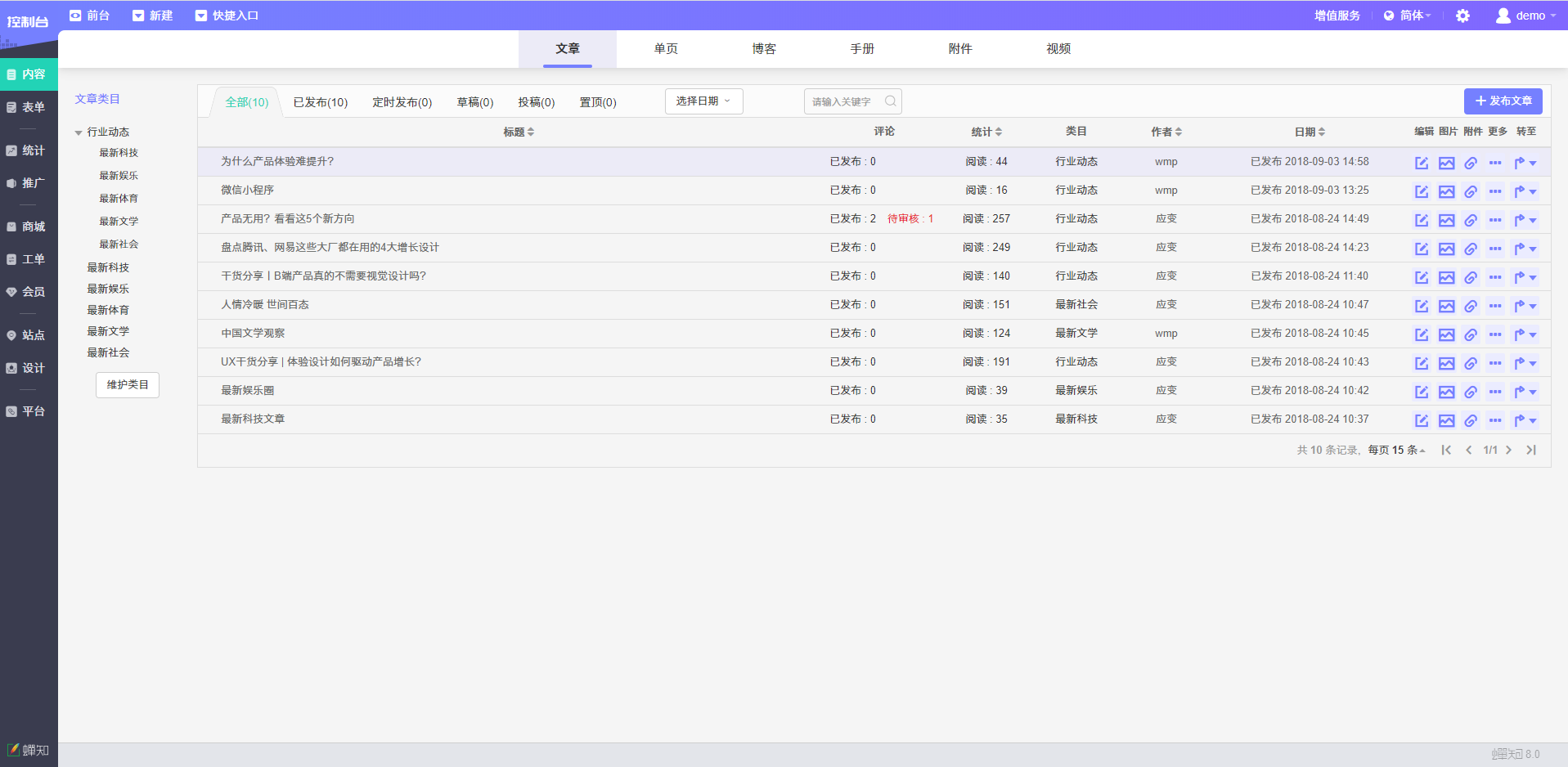Open the 工单 section in the sidebar
The width and height of the screenshot is (1568, 767).
point(29,258)
